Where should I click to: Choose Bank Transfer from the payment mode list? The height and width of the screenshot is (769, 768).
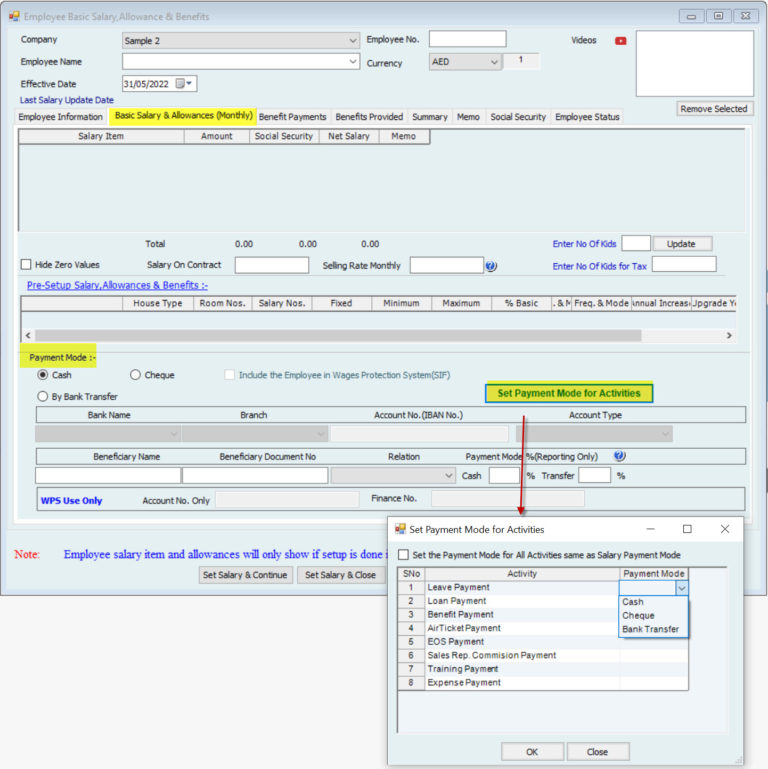click(x=650, y=630)
